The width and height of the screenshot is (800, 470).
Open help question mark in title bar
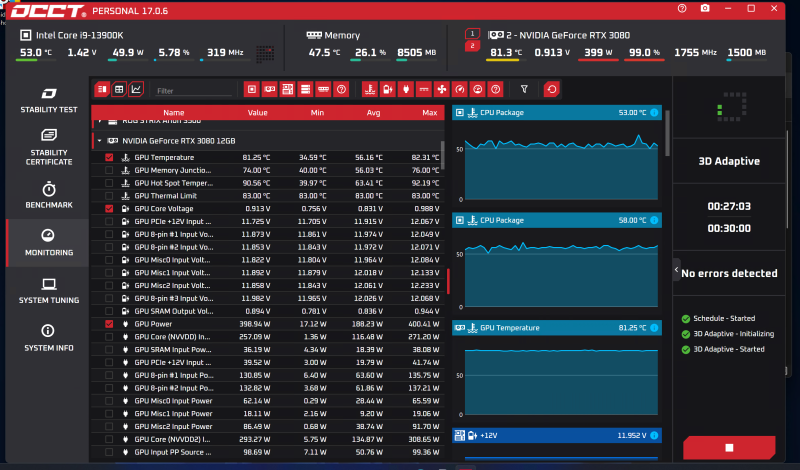click(x=682, y=9)
